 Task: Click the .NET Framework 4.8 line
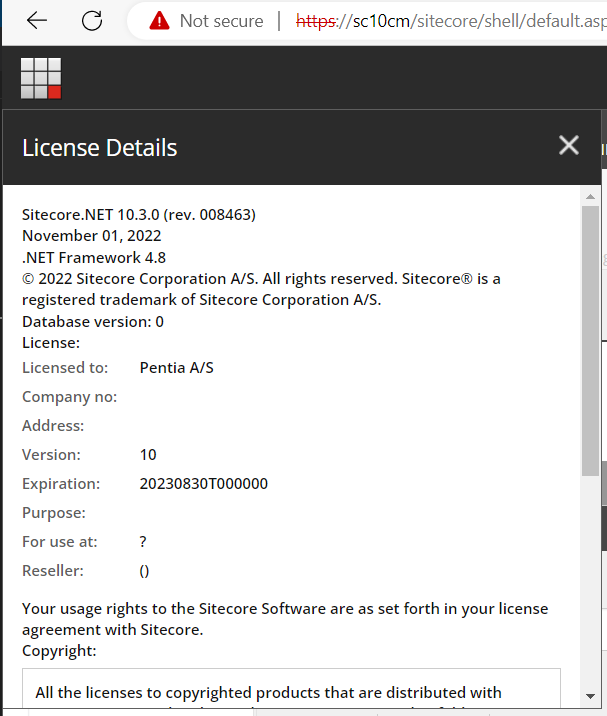[x=94, y=258]
